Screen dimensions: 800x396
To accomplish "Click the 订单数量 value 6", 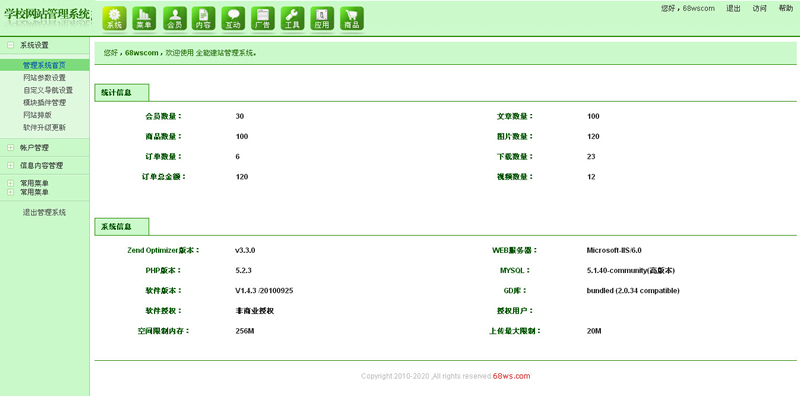I will [238, 157].
